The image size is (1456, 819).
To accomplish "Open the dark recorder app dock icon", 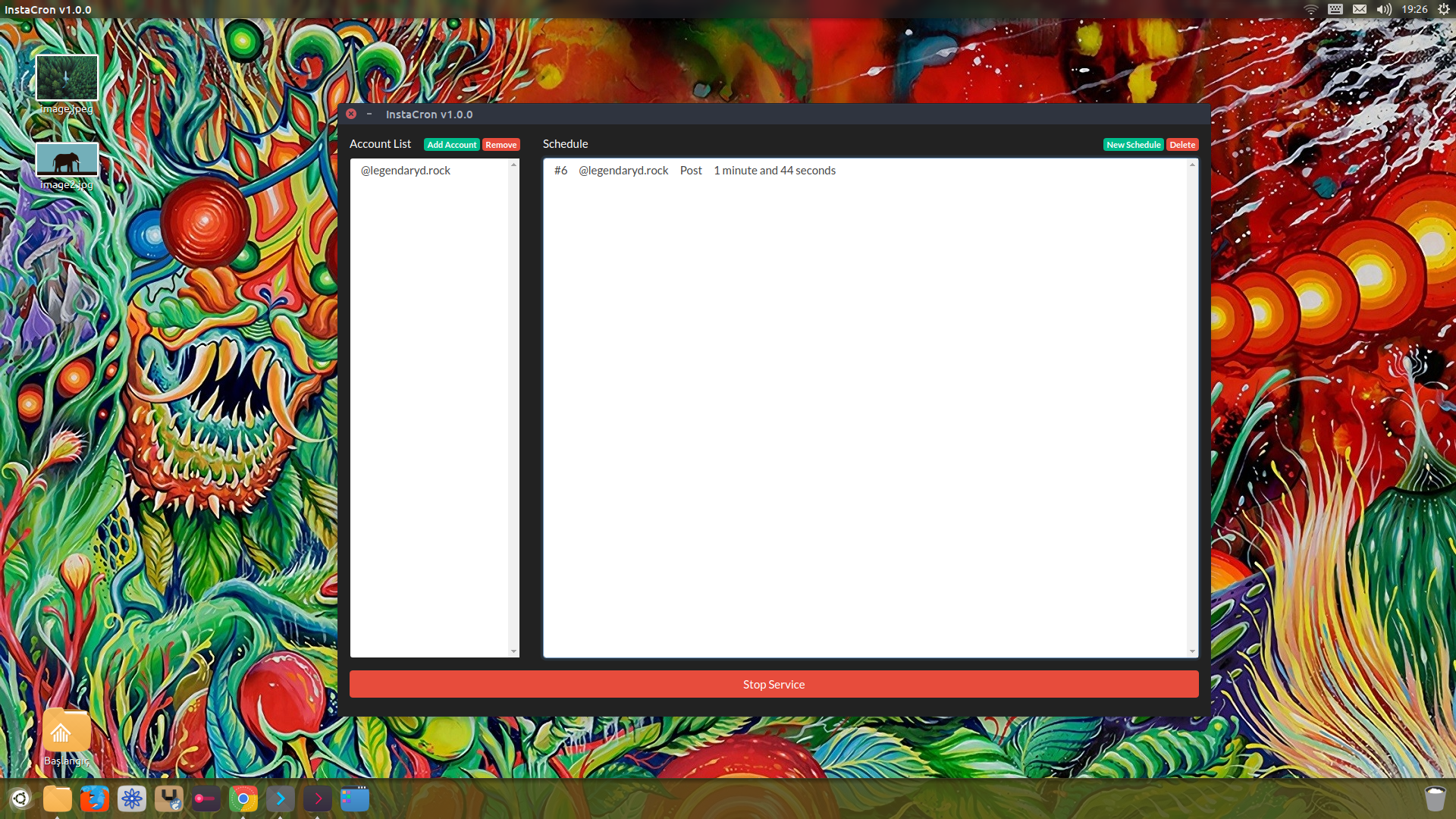I will (206, 799).
